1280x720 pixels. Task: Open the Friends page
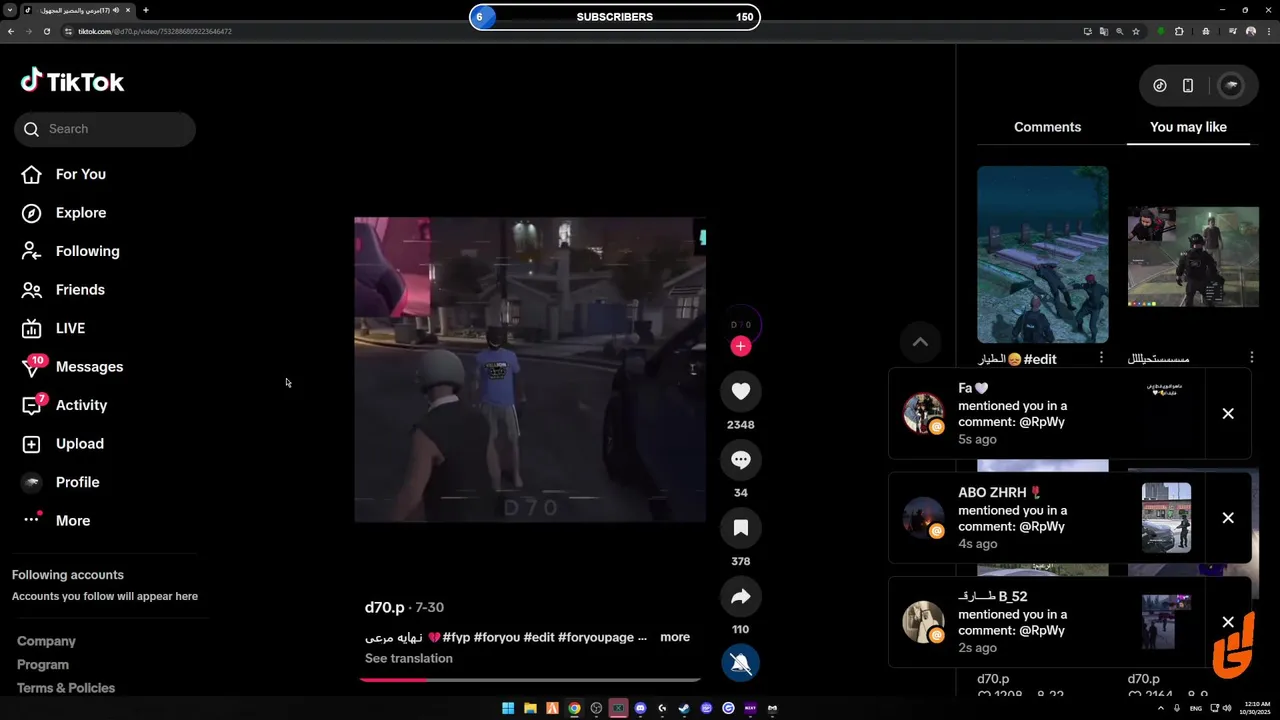tap(80, 290)
